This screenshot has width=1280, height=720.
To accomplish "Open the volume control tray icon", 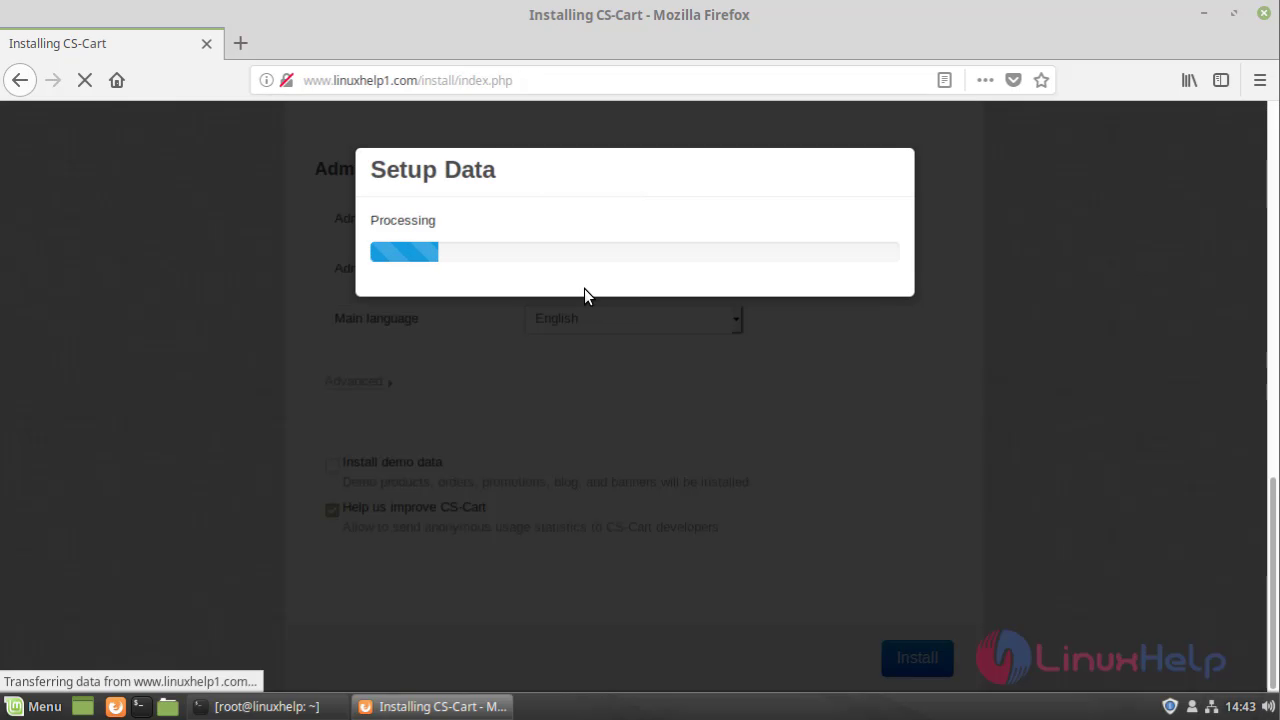I will click(x=1268, y=706).
